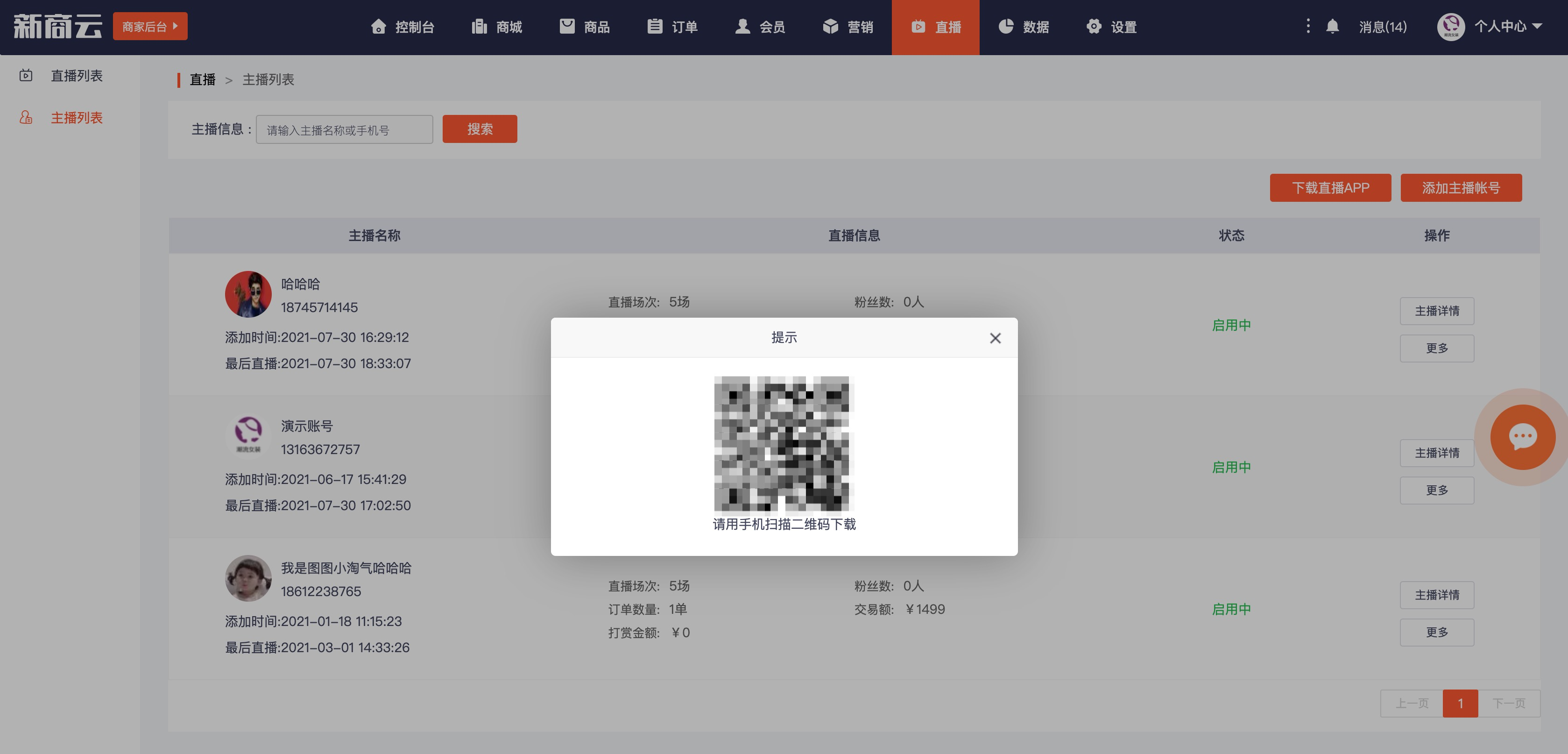1568x754 pixels.
Task: Click phone number 18612238765
Action: tap(321, 591)
